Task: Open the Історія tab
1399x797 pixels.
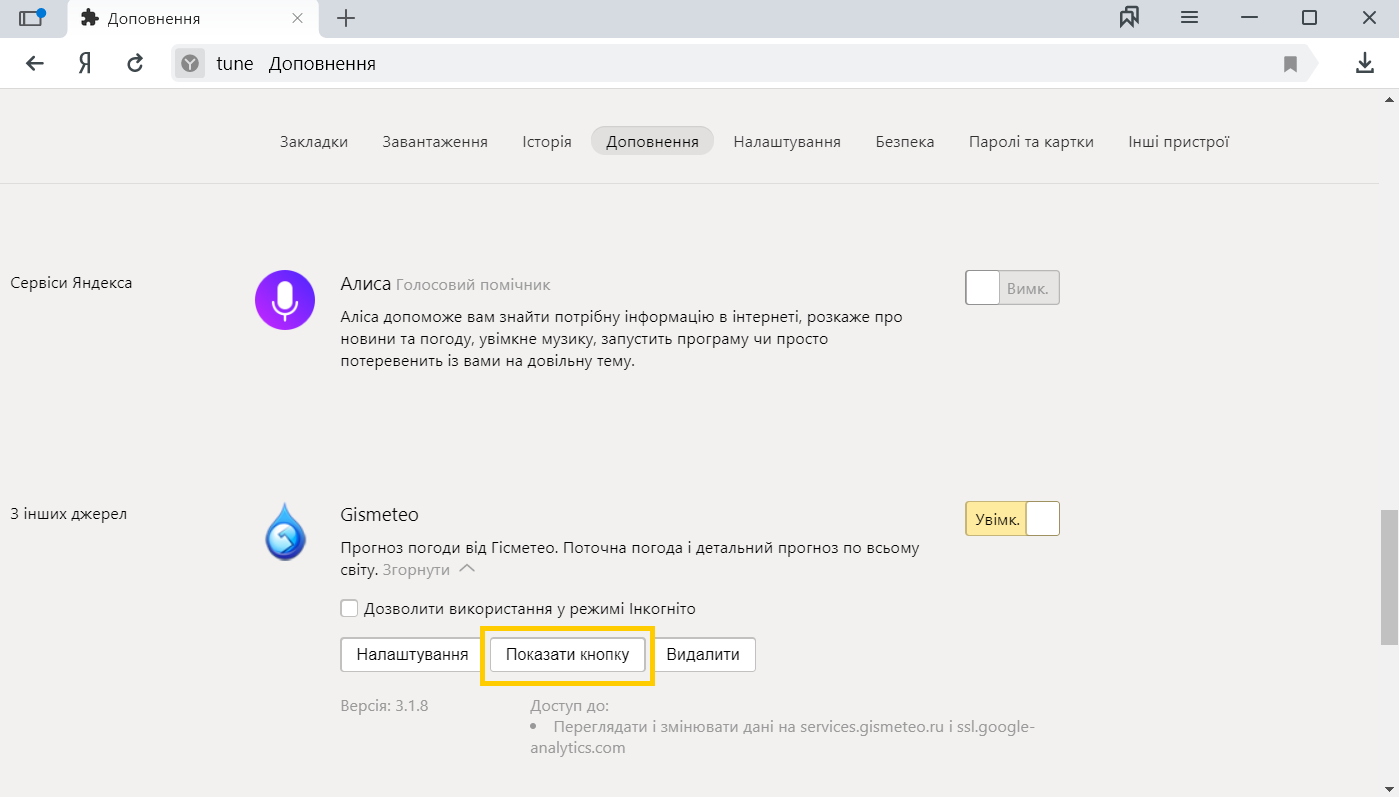Action: click(x=547, y=142)
